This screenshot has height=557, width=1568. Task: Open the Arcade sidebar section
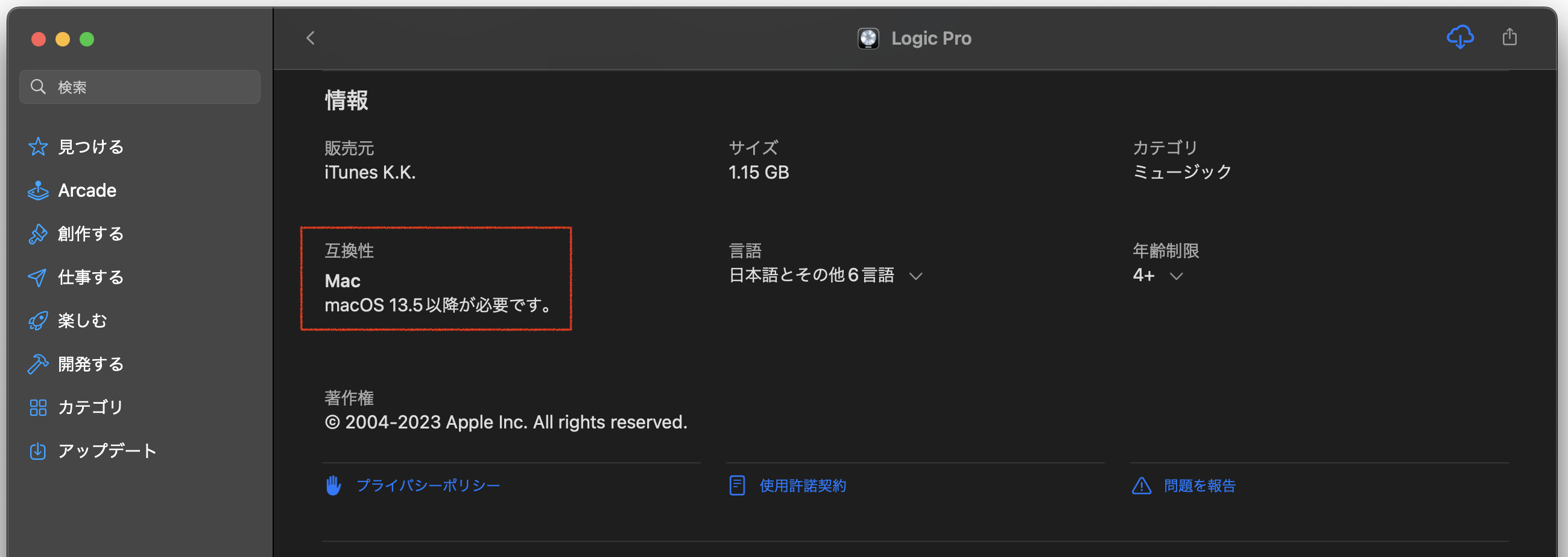87,191
